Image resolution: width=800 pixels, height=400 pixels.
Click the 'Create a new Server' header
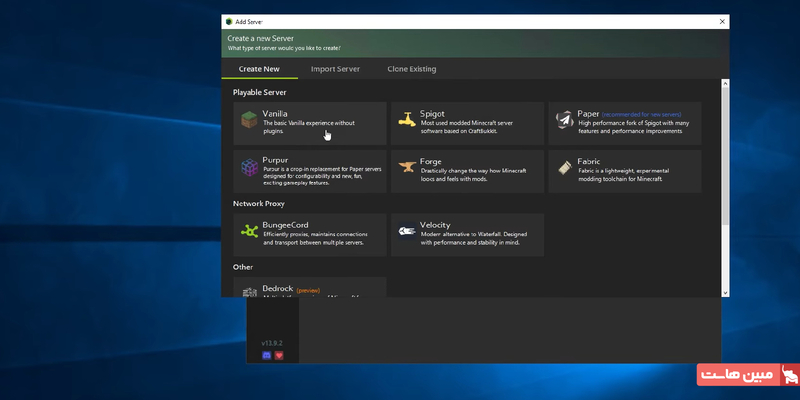(x=261, y=38)
